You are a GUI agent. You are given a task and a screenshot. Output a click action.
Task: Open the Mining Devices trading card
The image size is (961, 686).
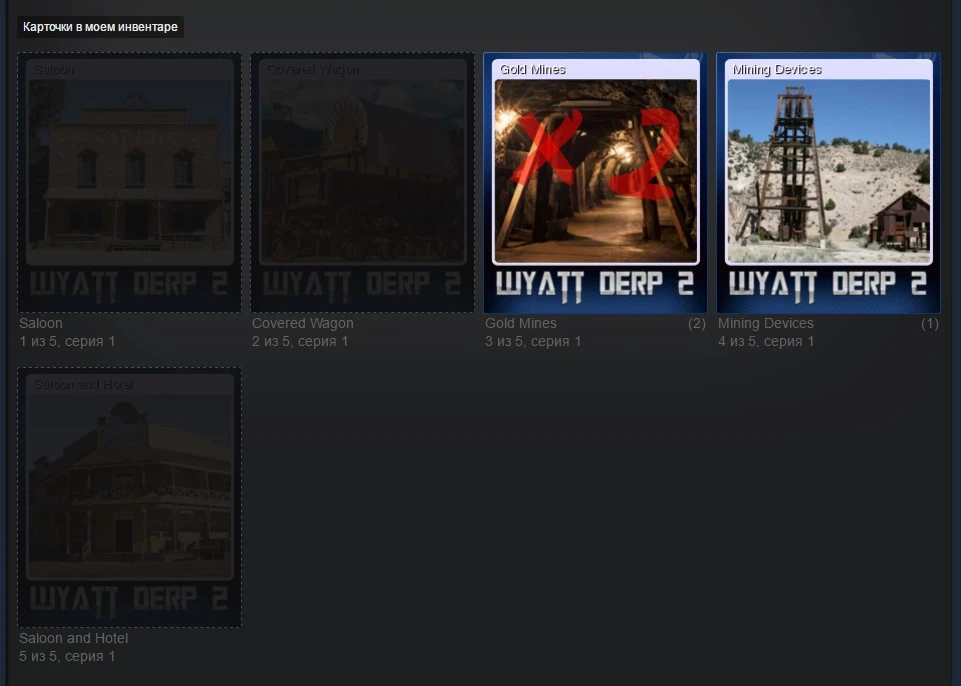(x=828, y=183)
